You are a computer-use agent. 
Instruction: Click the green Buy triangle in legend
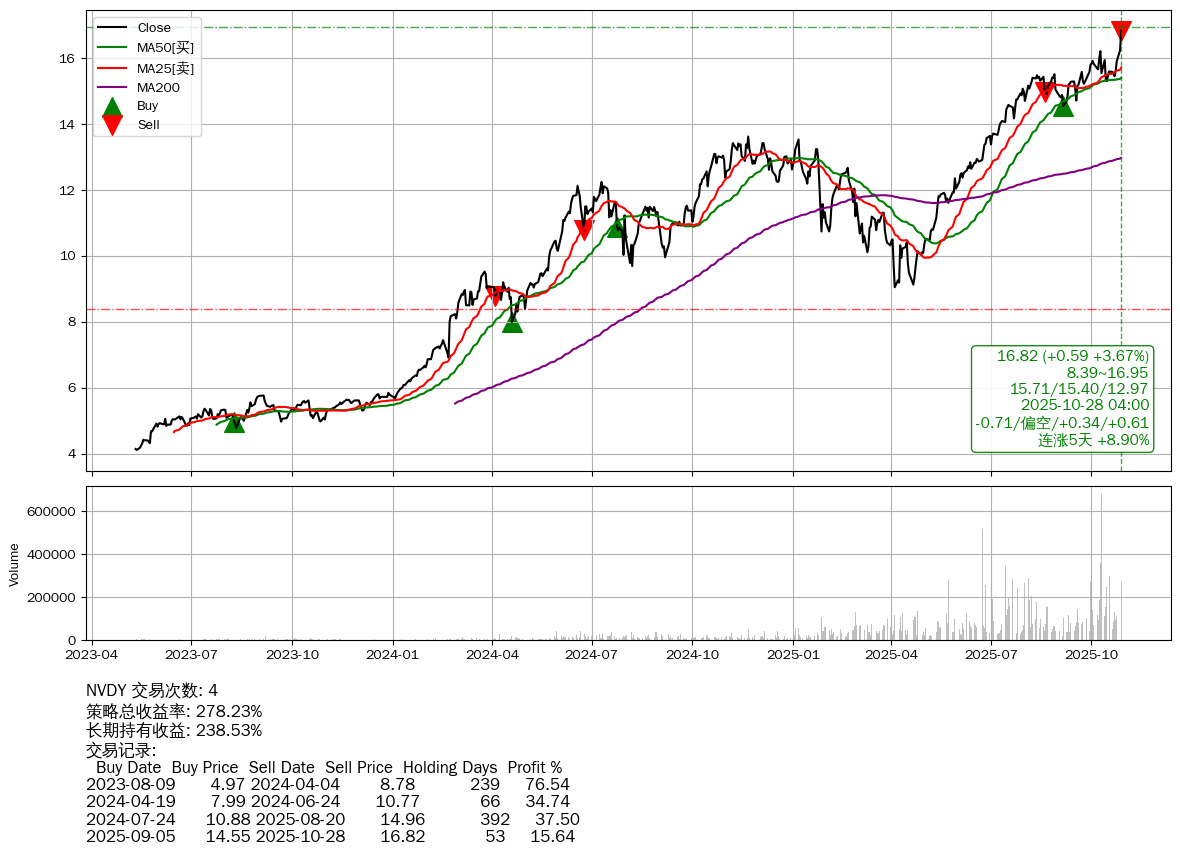point(113,106)
